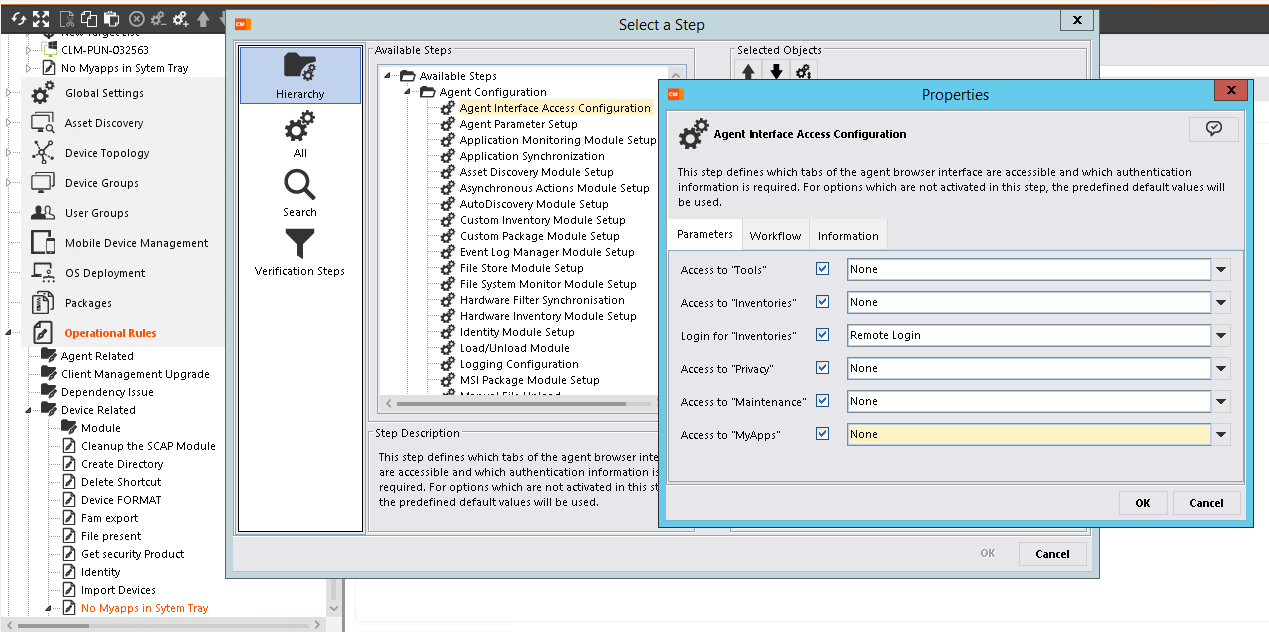Select Operational Rules in left sidebar
1269x632 pixels.
(110, 333)
